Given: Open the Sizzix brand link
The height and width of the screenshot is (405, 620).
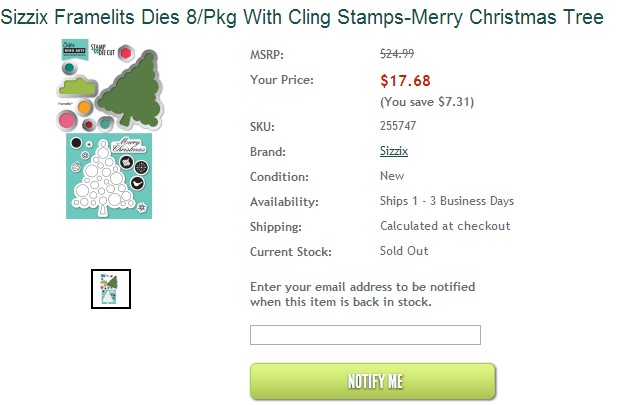Looking at the screenshot, I should pyautogui.click(x=394, y=151).
